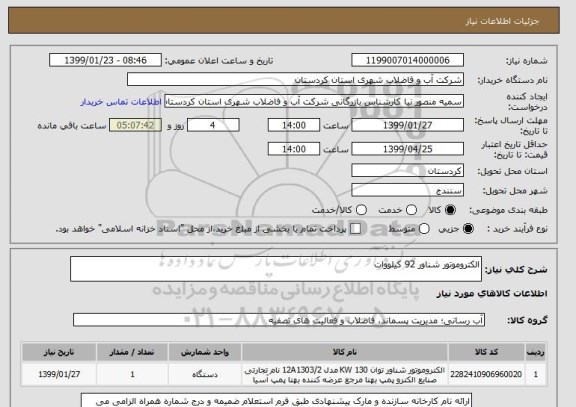Image resolution: width=576 pixels, height=407 pixels.
Task: Click the table need date cell 1399/01/27
Action: click(59, 374)
